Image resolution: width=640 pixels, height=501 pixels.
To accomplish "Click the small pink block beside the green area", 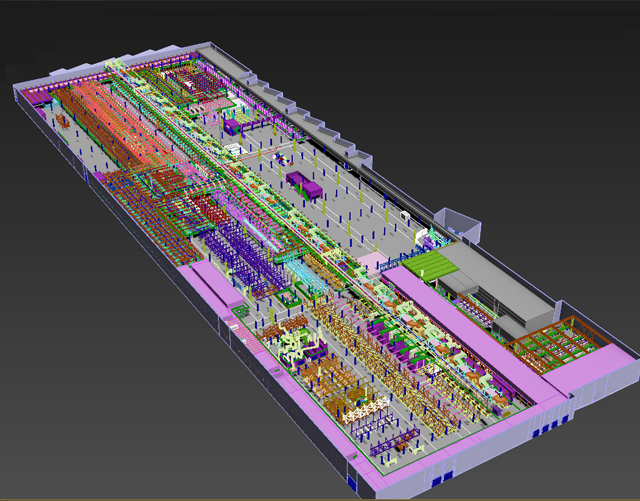I will tap(370, 261).
